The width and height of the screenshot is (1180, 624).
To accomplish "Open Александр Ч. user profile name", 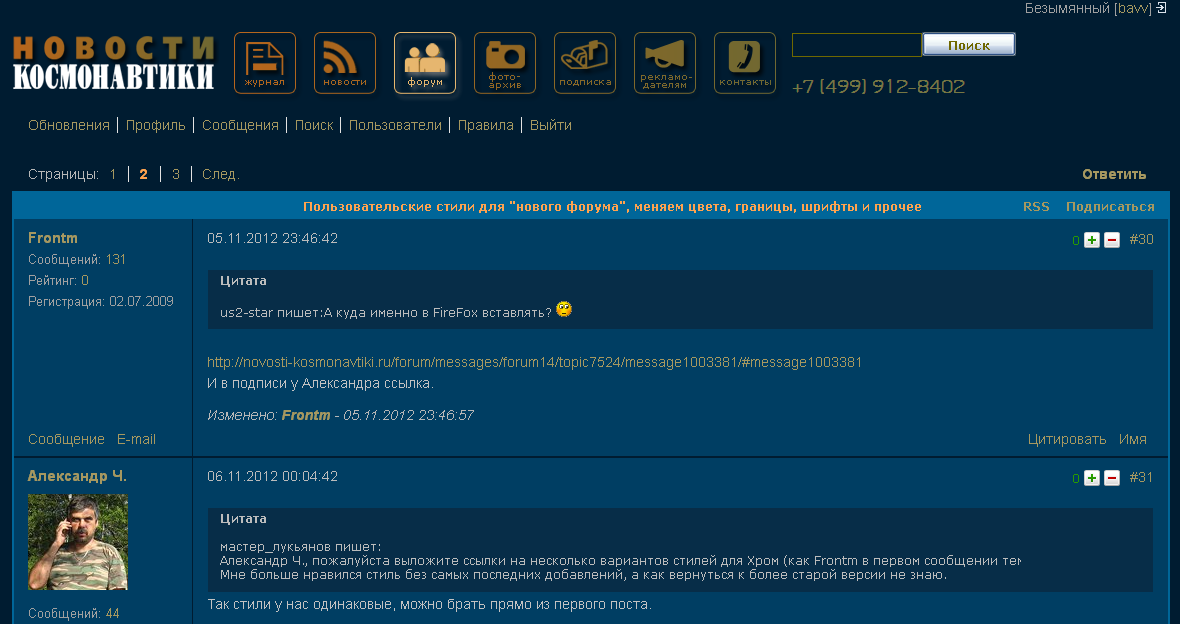I will [78, 476].
